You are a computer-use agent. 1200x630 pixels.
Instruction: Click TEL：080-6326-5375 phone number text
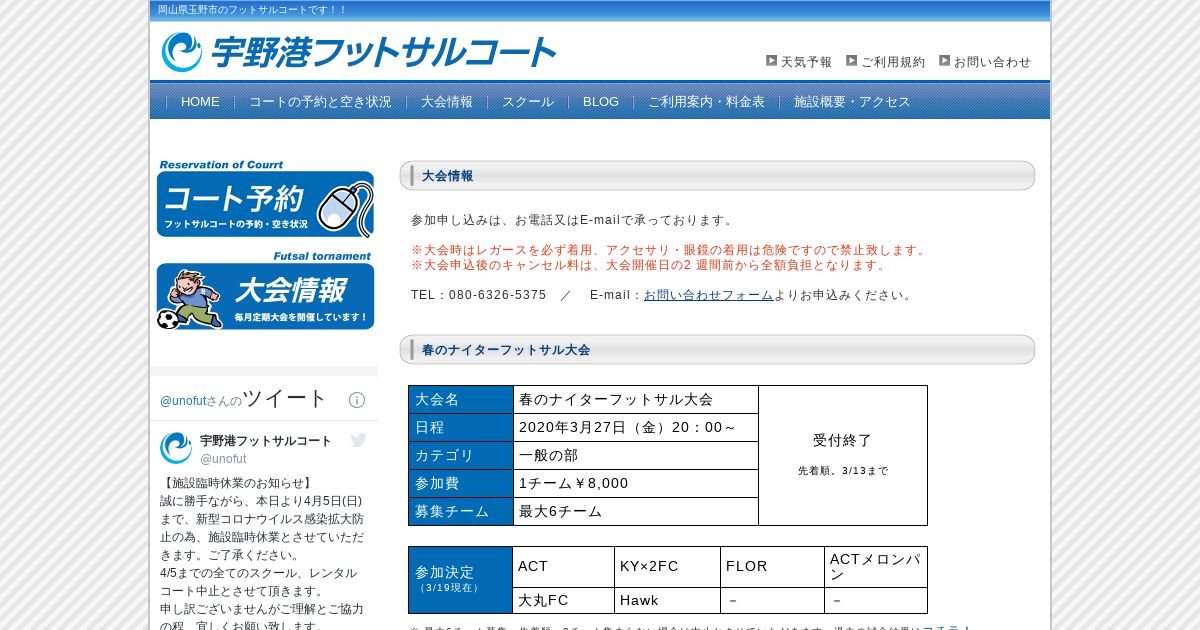click(x=479, y=295)
